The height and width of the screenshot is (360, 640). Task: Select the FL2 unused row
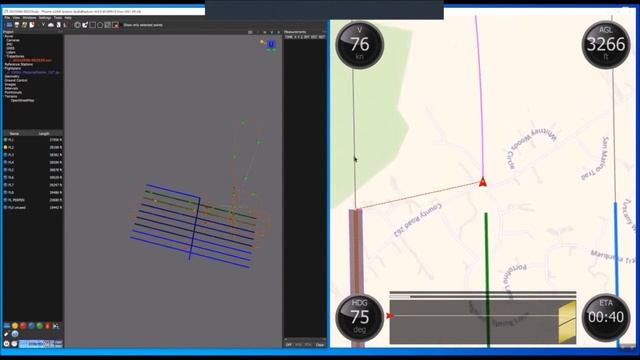tap(33, 207)
